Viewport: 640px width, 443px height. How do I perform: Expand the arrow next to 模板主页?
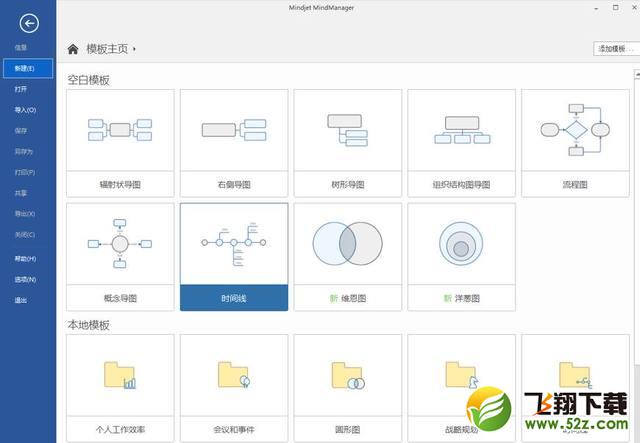(x=134, y=49)
